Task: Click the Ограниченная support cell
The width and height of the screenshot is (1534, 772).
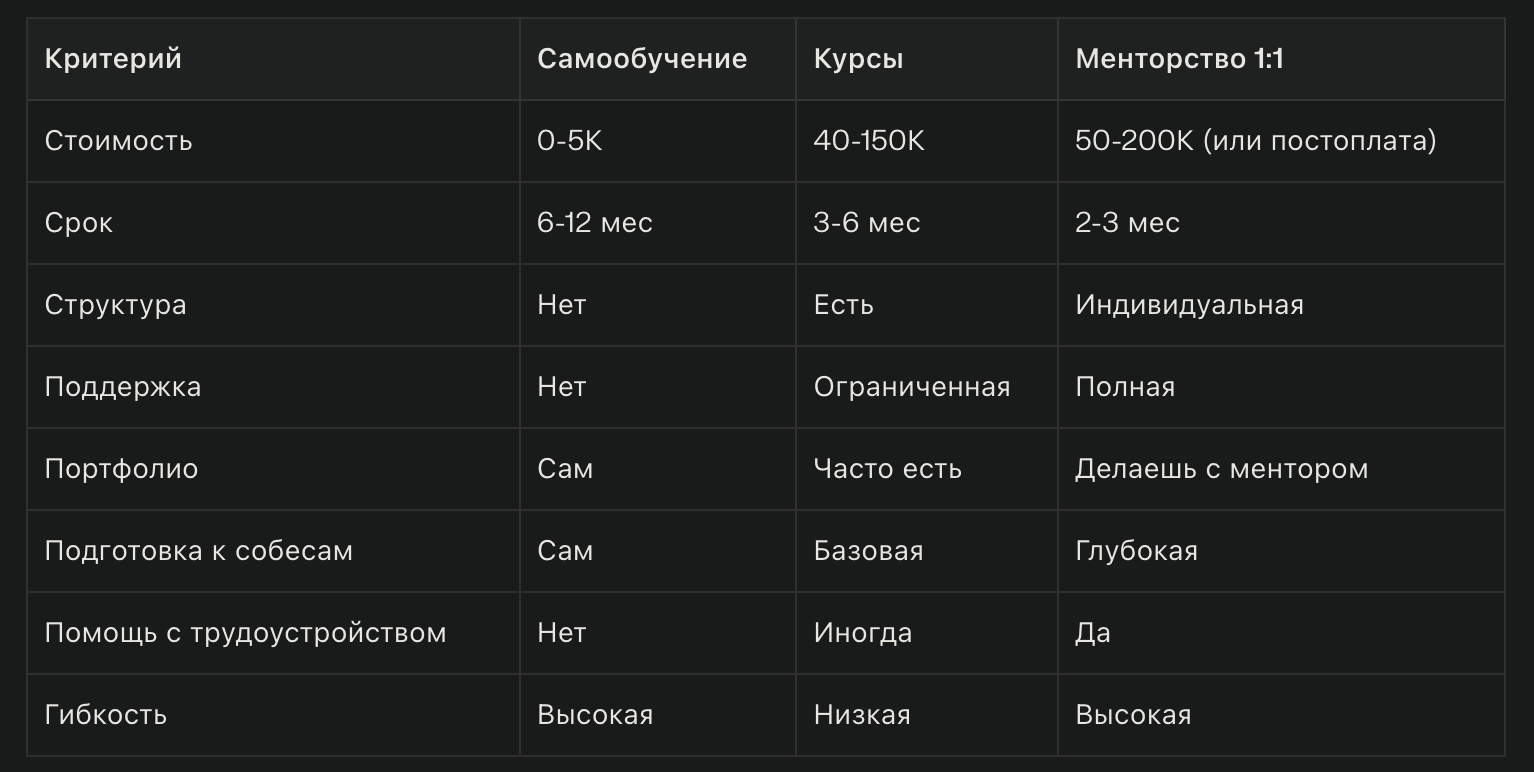Action: [911, 387]
